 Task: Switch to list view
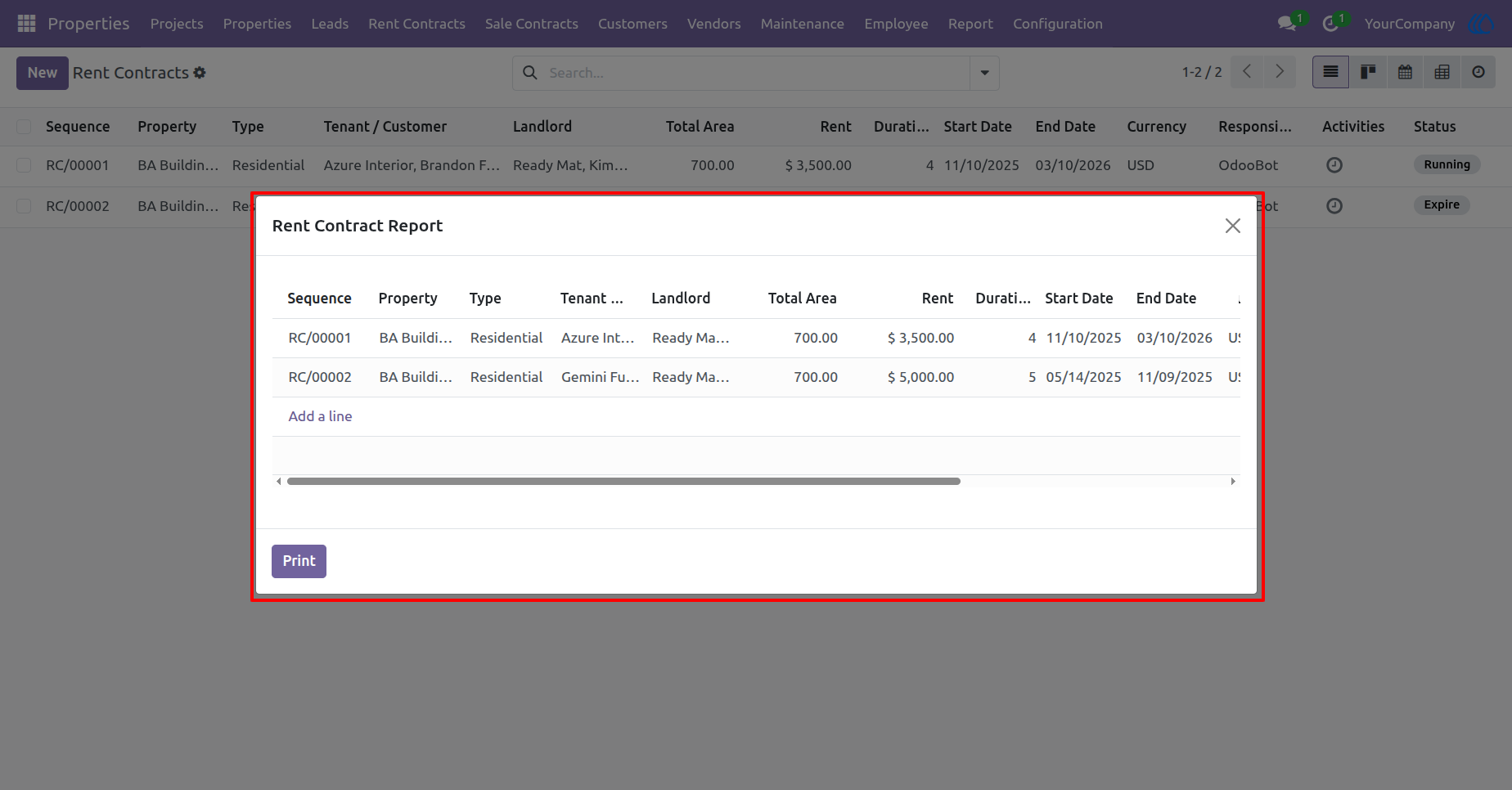[1330, 73]
